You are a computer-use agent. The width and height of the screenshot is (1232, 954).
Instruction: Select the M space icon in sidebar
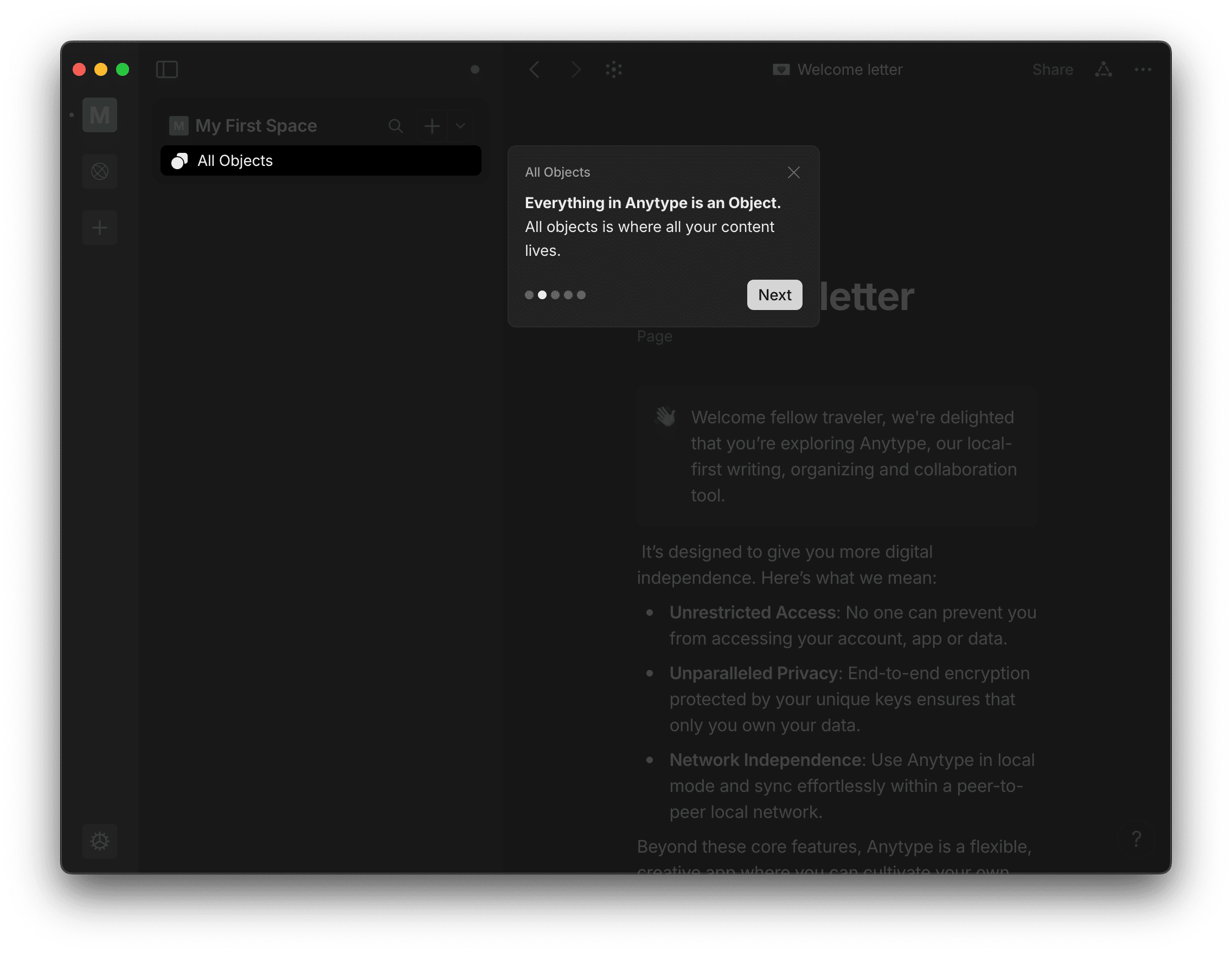[100, 115]
